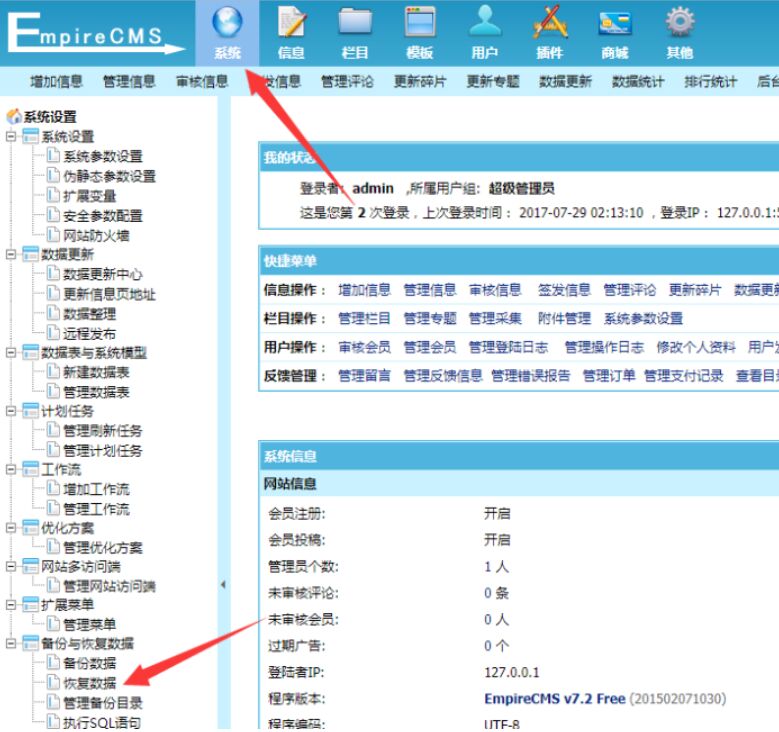This screenshot has height=732, width=779.
Task: Open 数据整理 in the tree
Action: click(89, 314)
